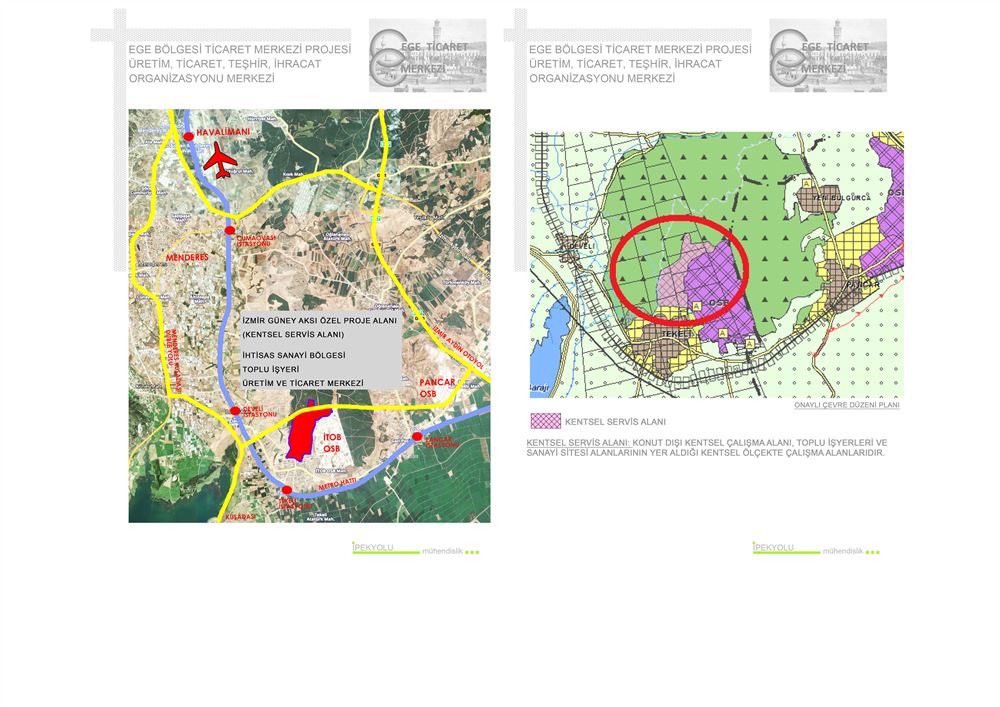Click the red project area polygon beside İTOB OSB

pyautogui.click(x=304, y=432)
